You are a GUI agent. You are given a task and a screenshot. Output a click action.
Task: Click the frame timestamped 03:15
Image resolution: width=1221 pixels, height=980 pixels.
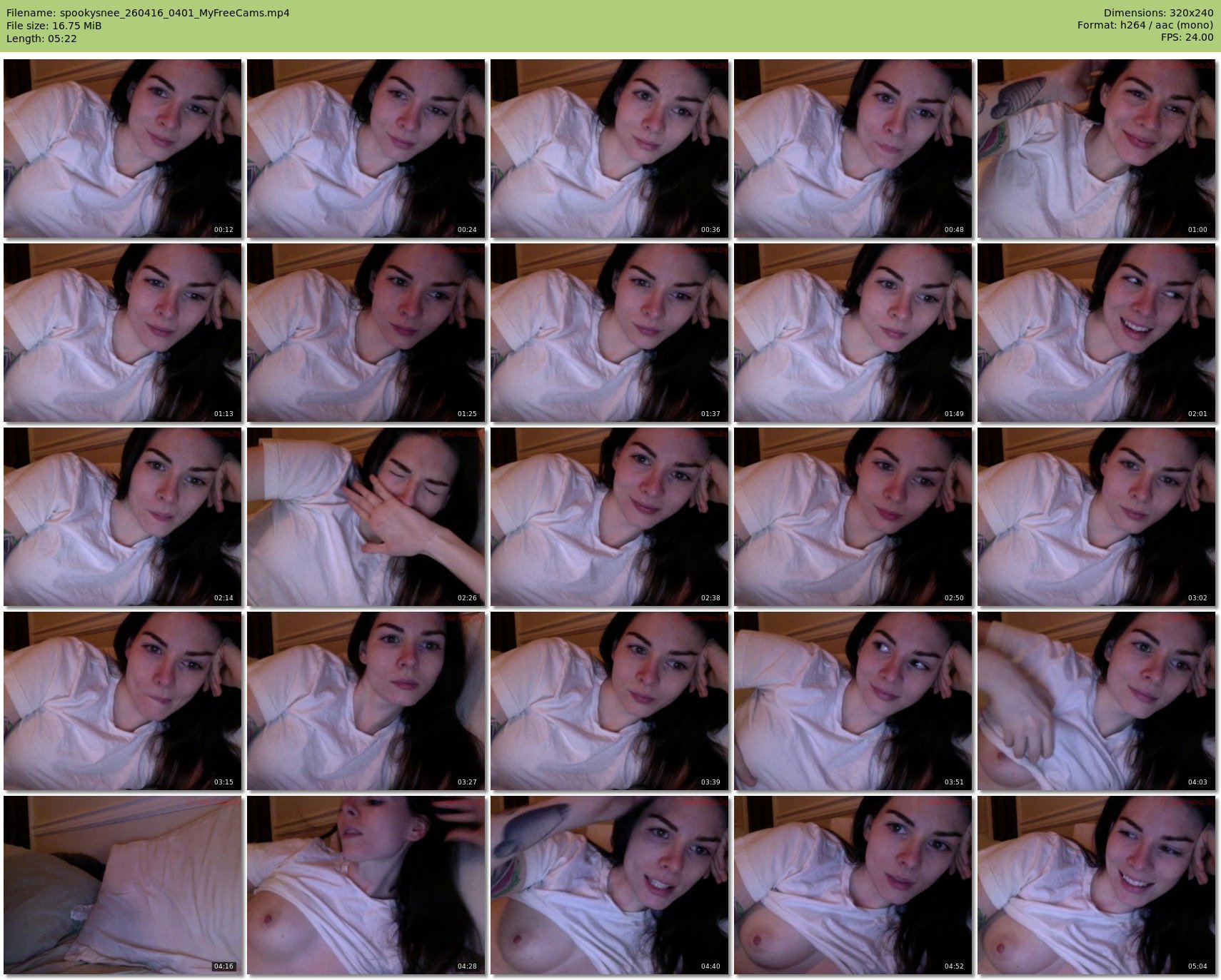[122, 701]
